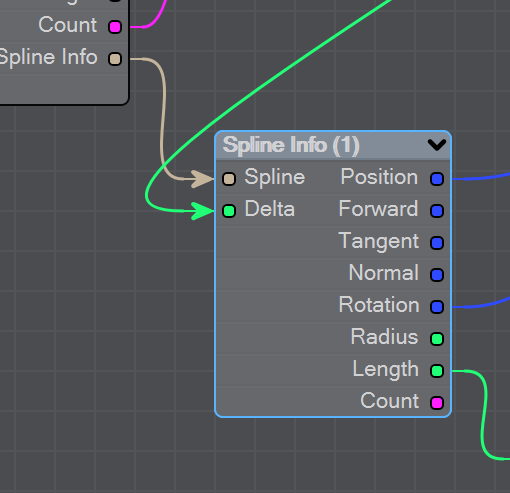Click the Normal output connector dot

tap(437, 275)
